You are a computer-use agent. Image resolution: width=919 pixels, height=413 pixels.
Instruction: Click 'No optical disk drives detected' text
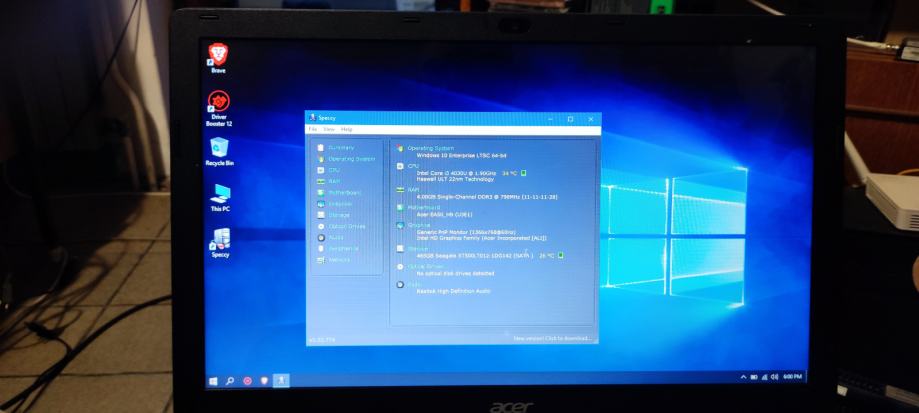pos(455,274)
